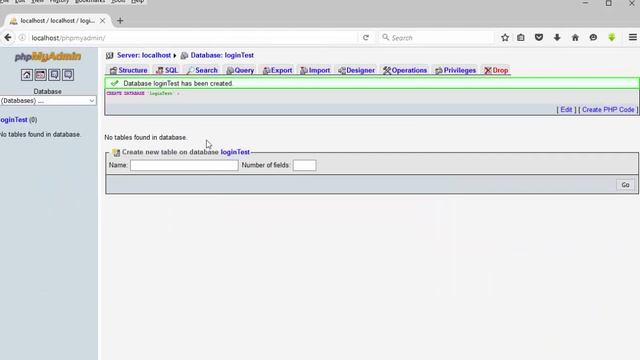Open the SQL query window icon in sidebar
This screenshot has height=360, width=640.
click(40, 75)
